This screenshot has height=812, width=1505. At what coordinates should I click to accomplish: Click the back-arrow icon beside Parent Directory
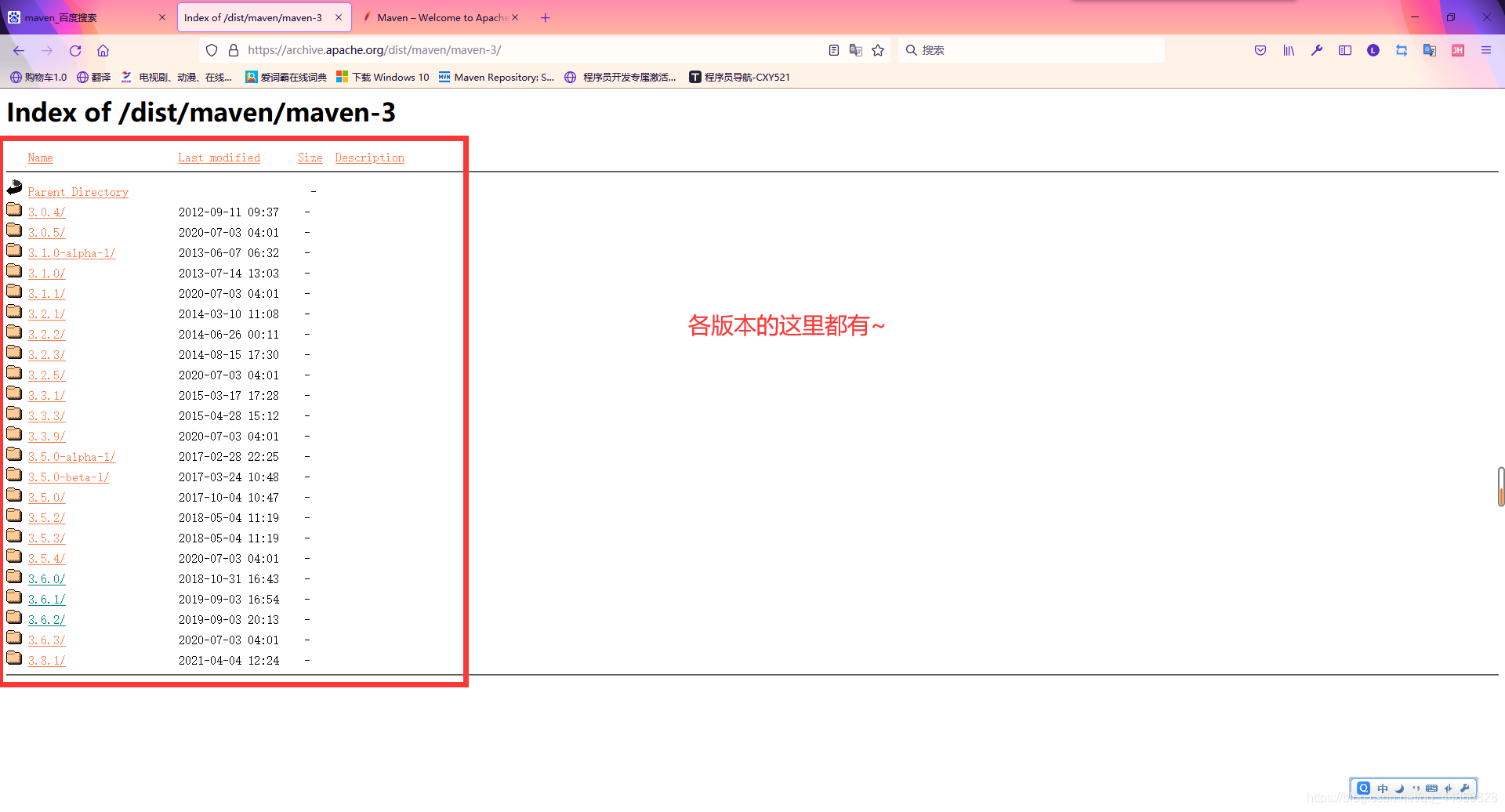click(14, 187)
